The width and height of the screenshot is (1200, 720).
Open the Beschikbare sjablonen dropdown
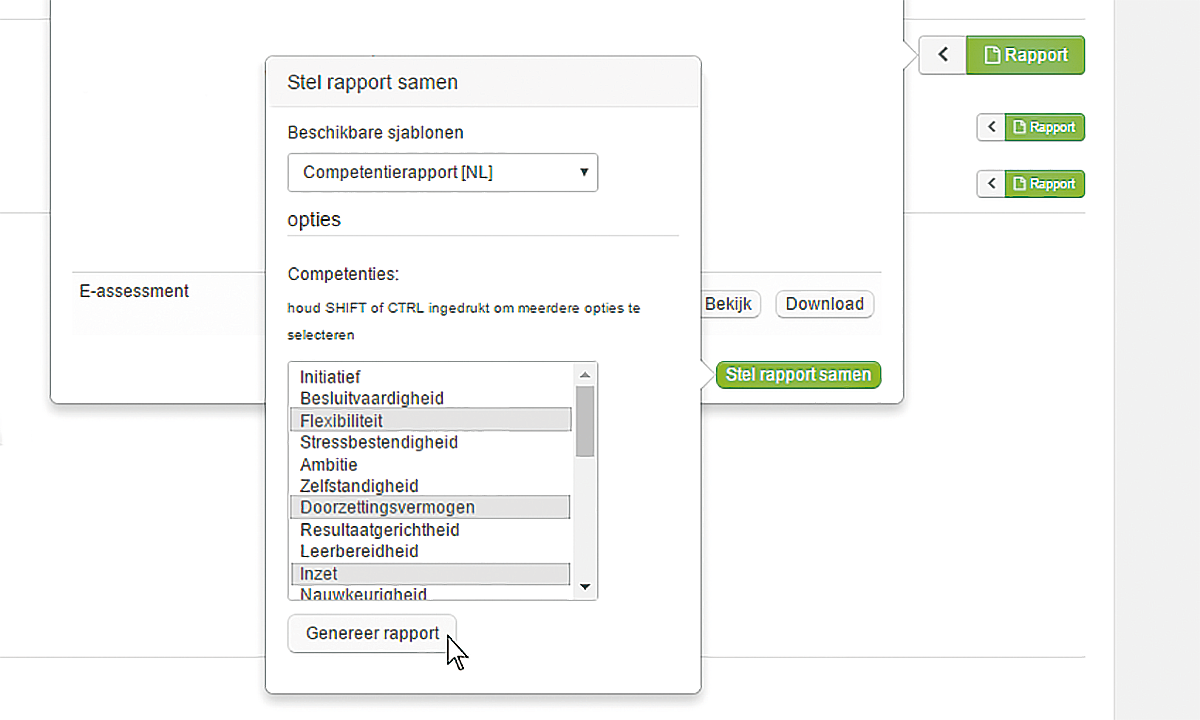coord(442,172)
